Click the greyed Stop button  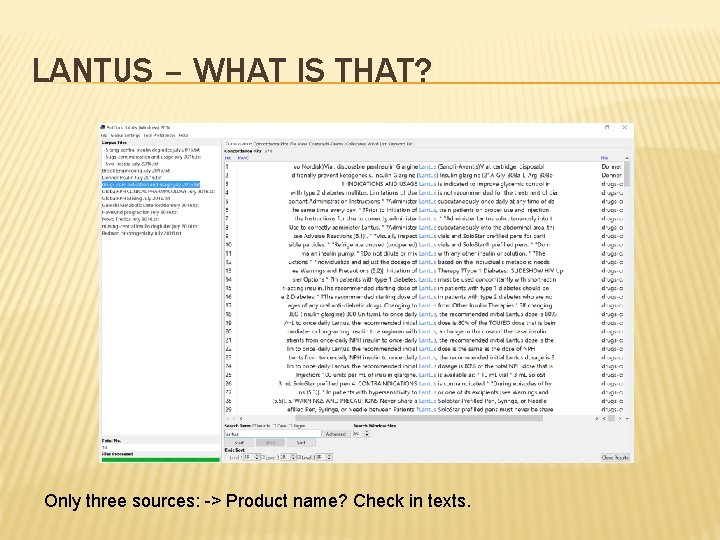tap(270, 443)
